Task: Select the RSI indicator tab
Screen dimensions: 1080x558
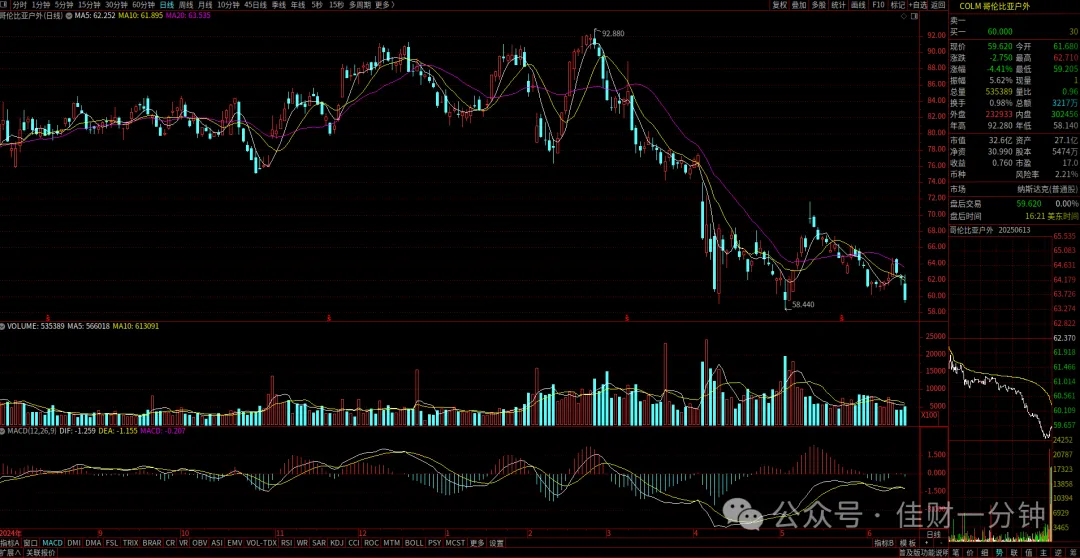Action: [x=287, y=543]
